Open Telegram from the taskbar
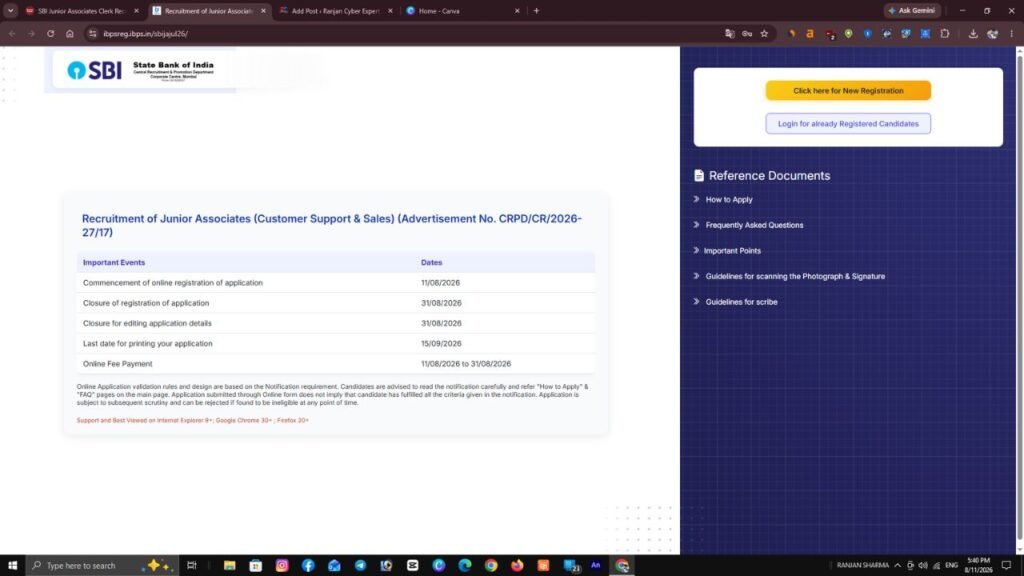The width and height of the screenshot is (1024, 576). pyautogui.click(x=360, y=565)
